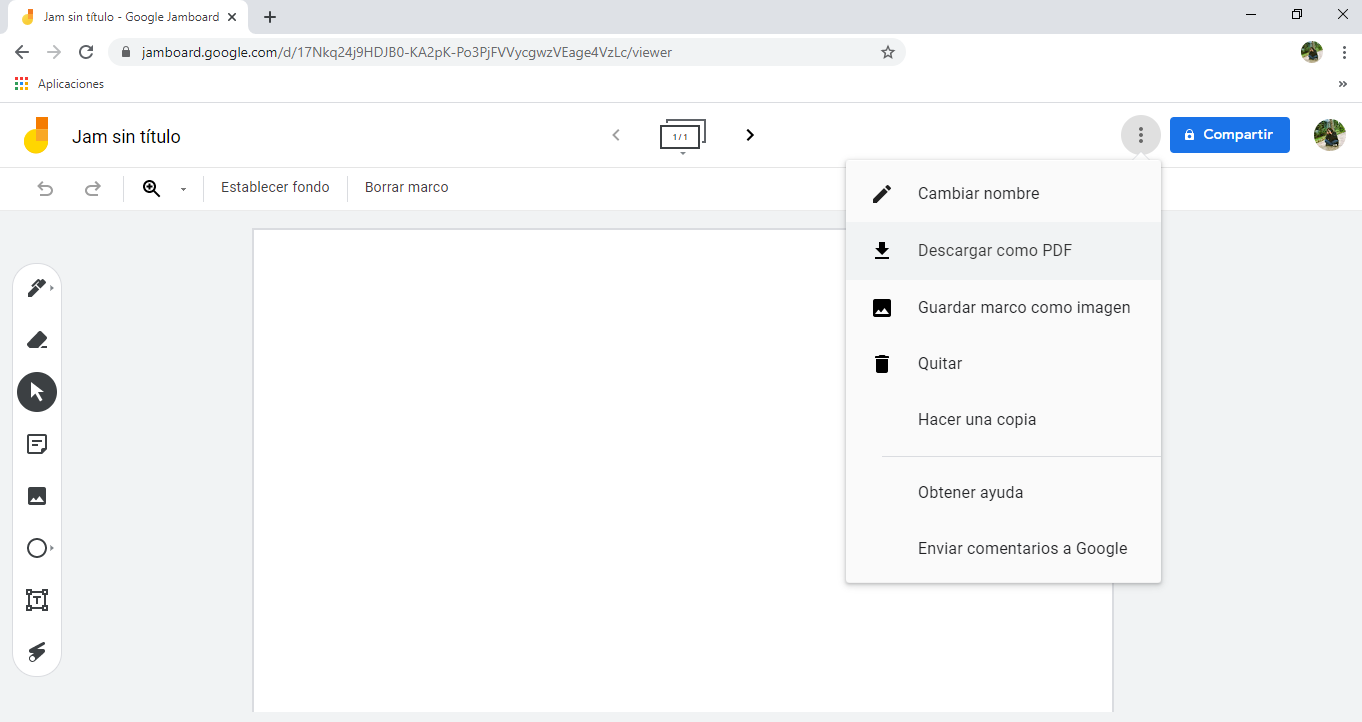View site information via the lock icon
The width and height of the screenshot is (1362, 722).
(x=126, y=52)
